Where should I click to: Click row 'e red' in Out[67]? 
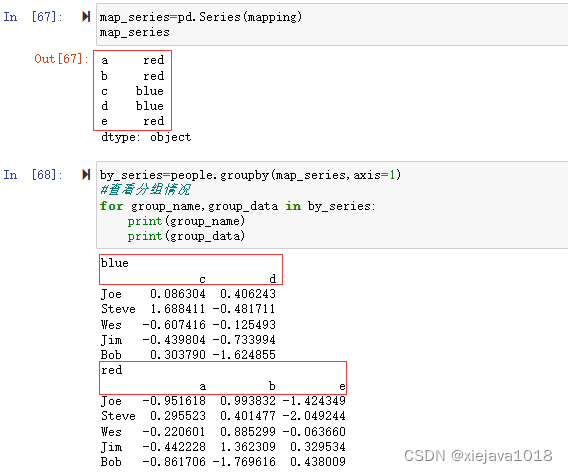133,121
